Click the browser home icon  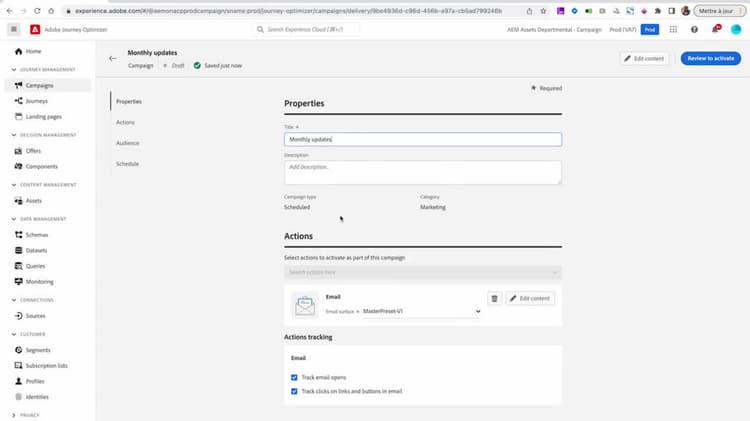pos(51,11)
